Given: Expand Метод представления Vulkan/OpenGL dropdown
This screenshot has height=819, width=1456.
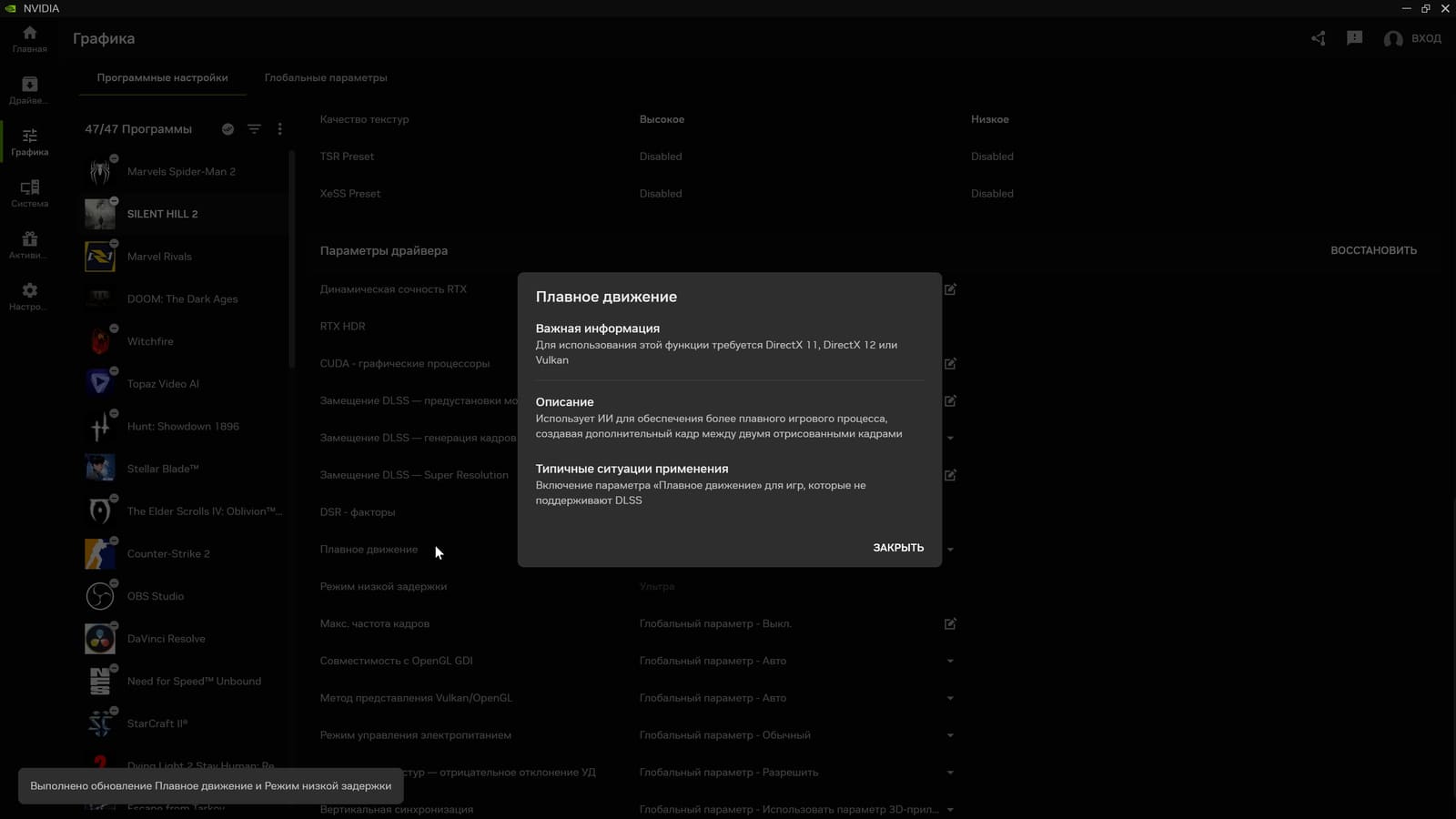Looking at the screenshot, I should [950, 699].
